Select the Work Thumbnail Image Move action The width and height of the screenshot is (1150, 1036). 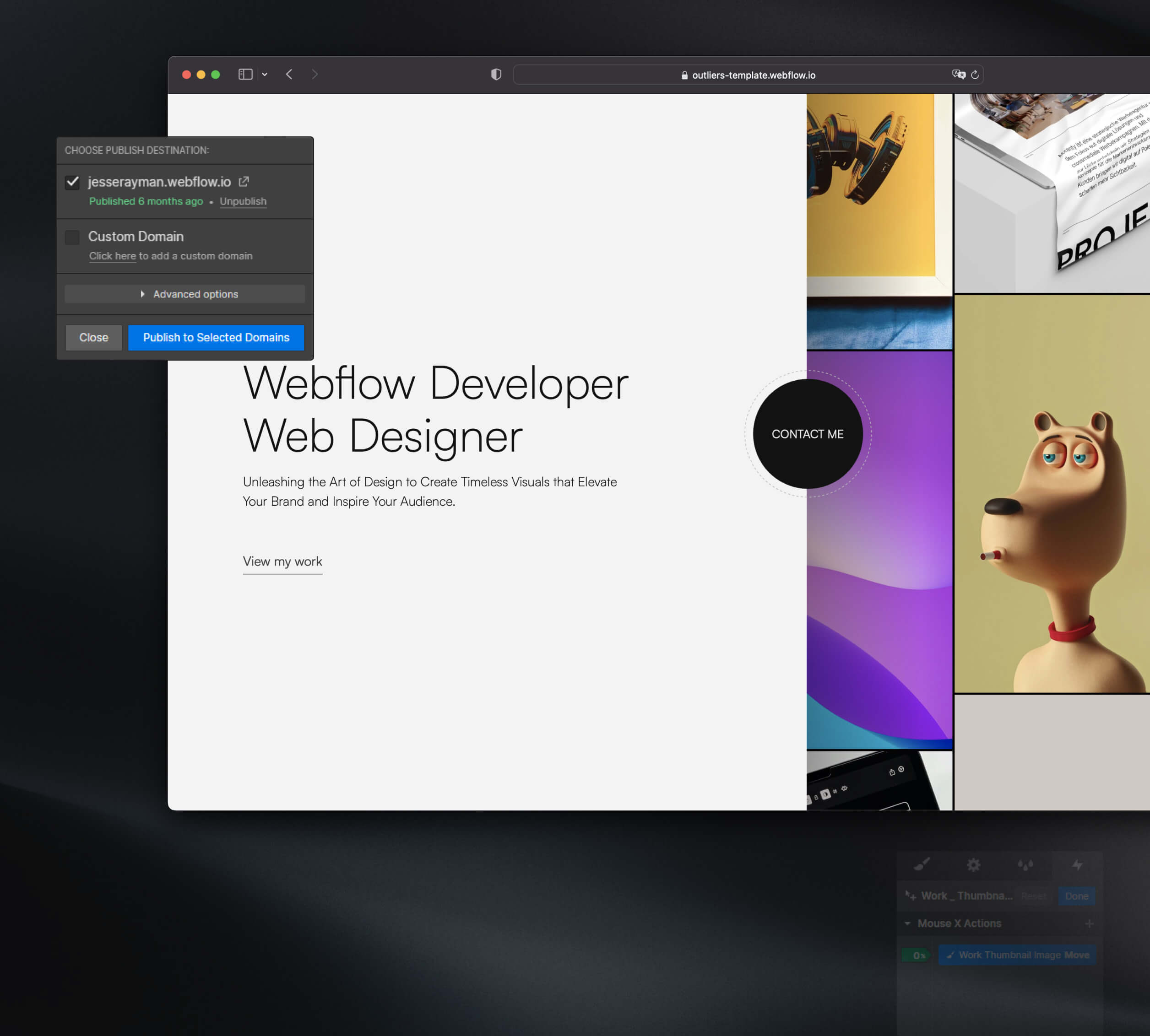click(1017, 955)
